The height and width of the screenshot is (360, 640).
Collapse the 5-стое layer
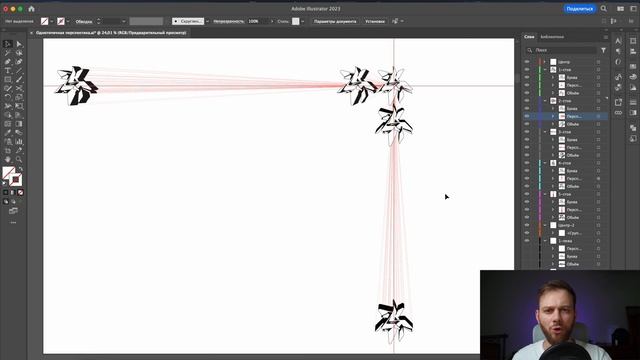(x=545, y=194)
